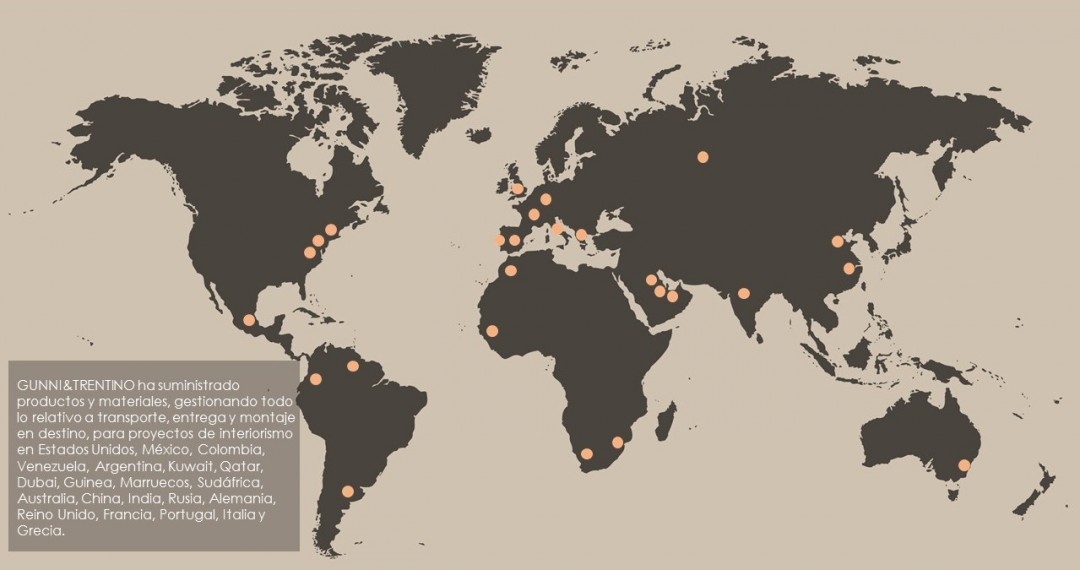
Task: Select the marker on the United Kingdom
Action: click(x=518, y=189)
